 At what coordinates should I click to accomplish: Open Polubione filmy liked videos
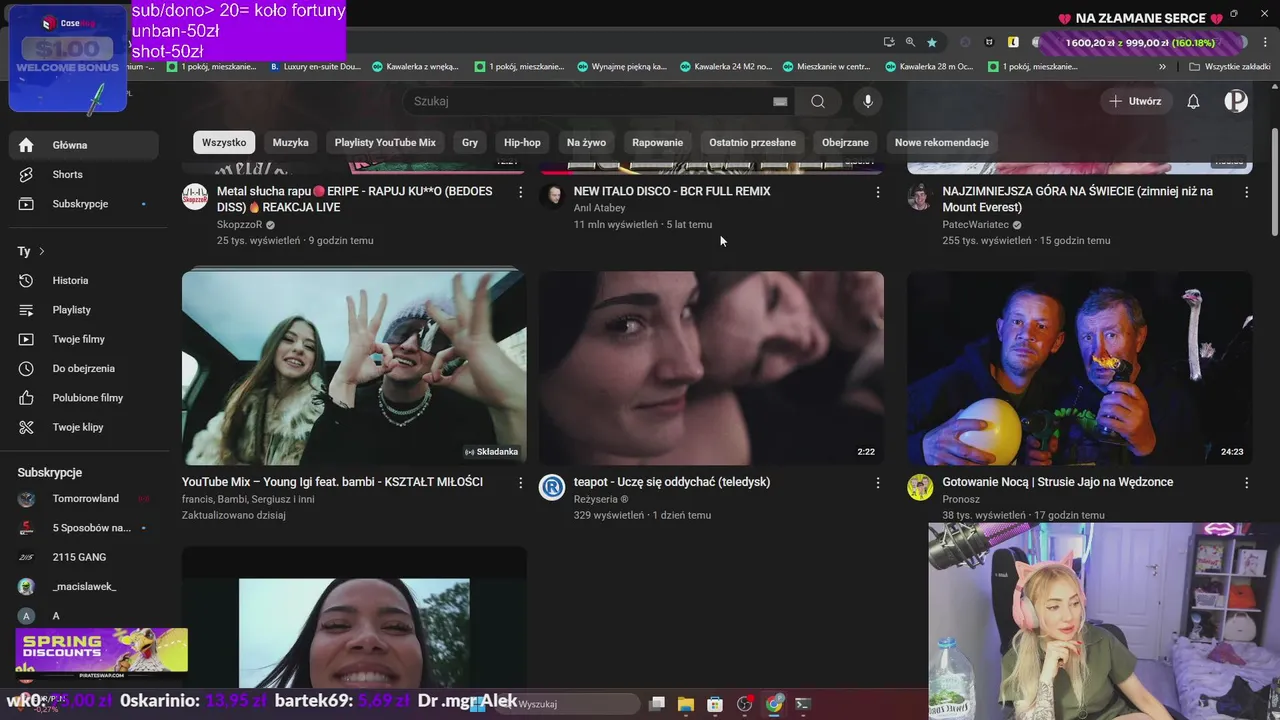pyautogui.click(x=84, y=398)
